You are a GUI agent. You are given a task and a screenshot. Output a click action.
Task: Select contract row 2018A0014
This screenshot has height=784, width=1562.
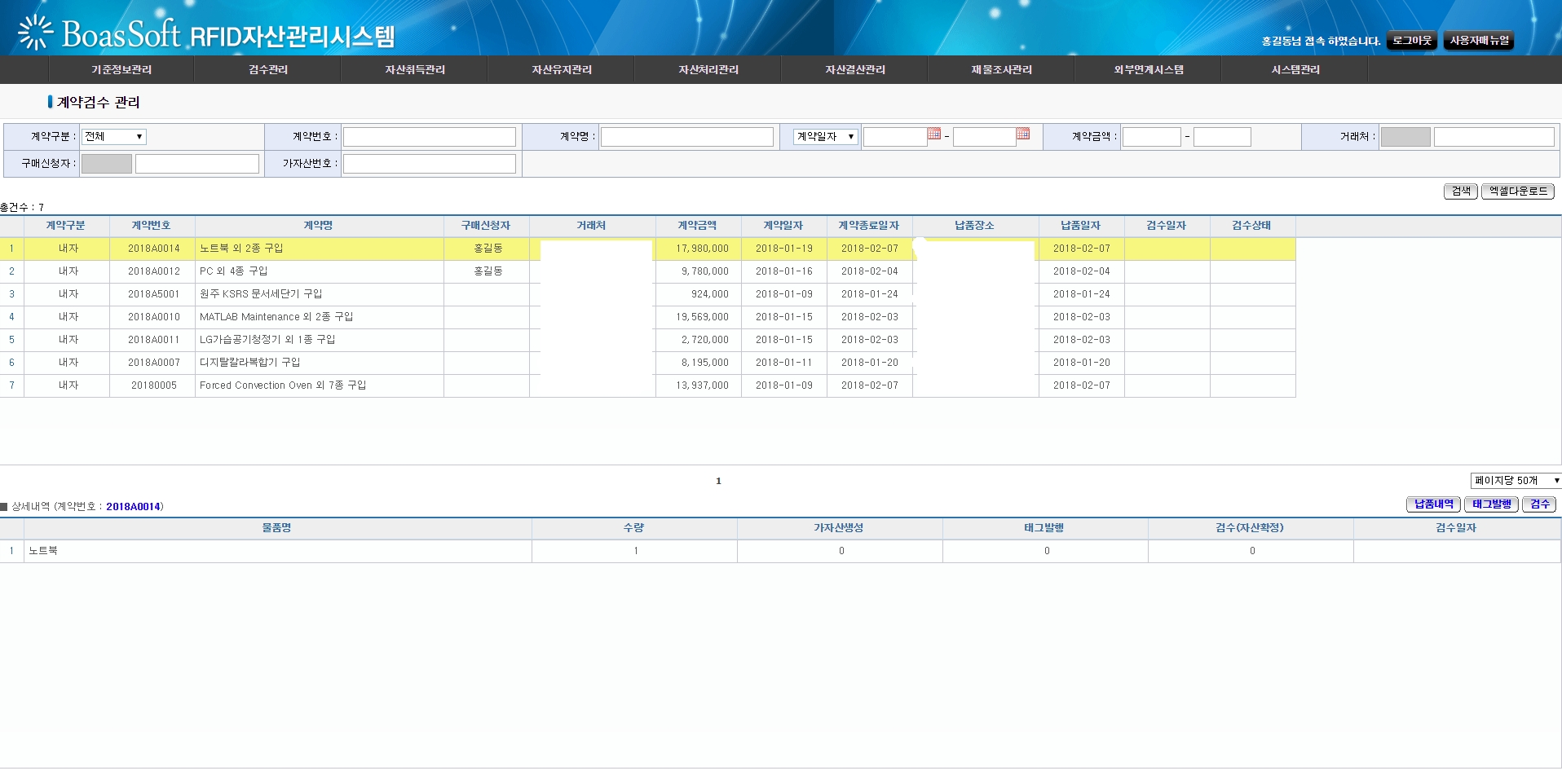pyautogui.click(x=648, y=249)
